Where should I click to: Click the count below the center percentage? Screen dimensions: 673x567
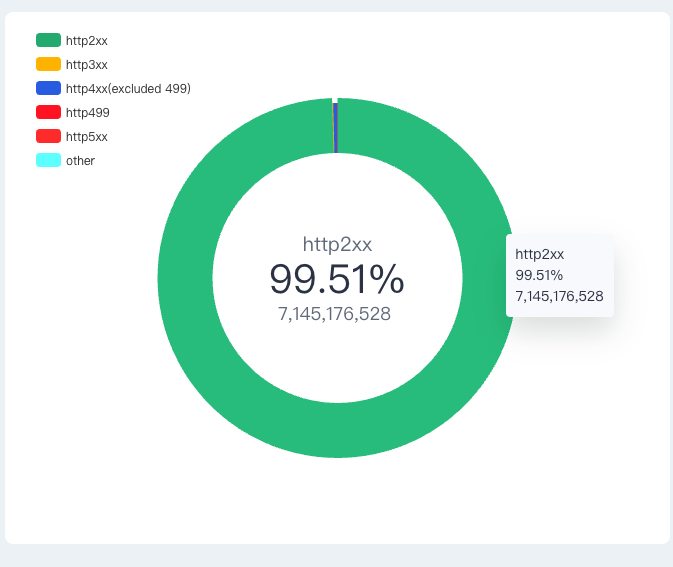click(x=334, y=314)
